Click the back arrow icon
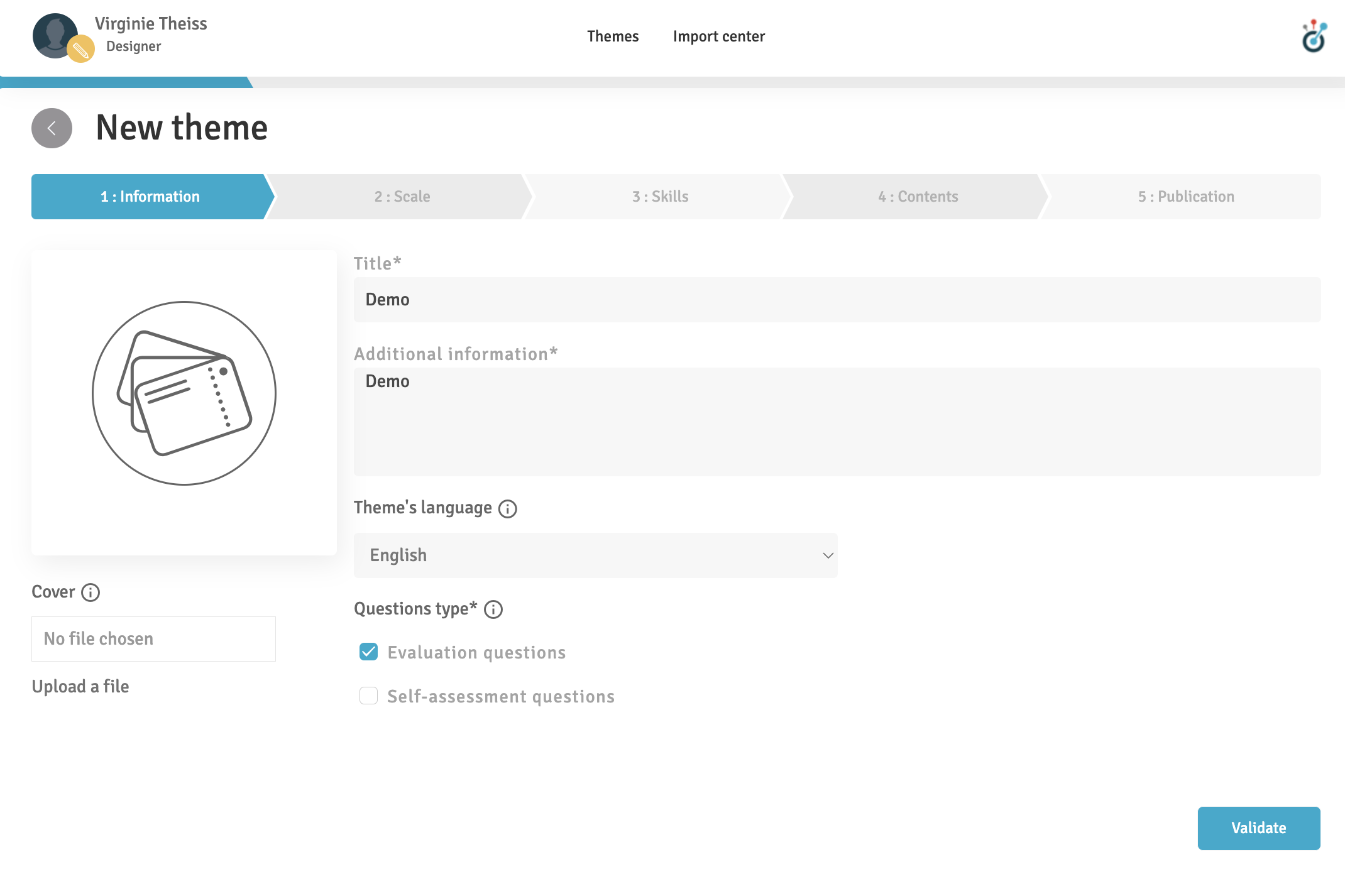Image resolution: width=1345 pixels, height=896 pixels. [x=52, y=128]
